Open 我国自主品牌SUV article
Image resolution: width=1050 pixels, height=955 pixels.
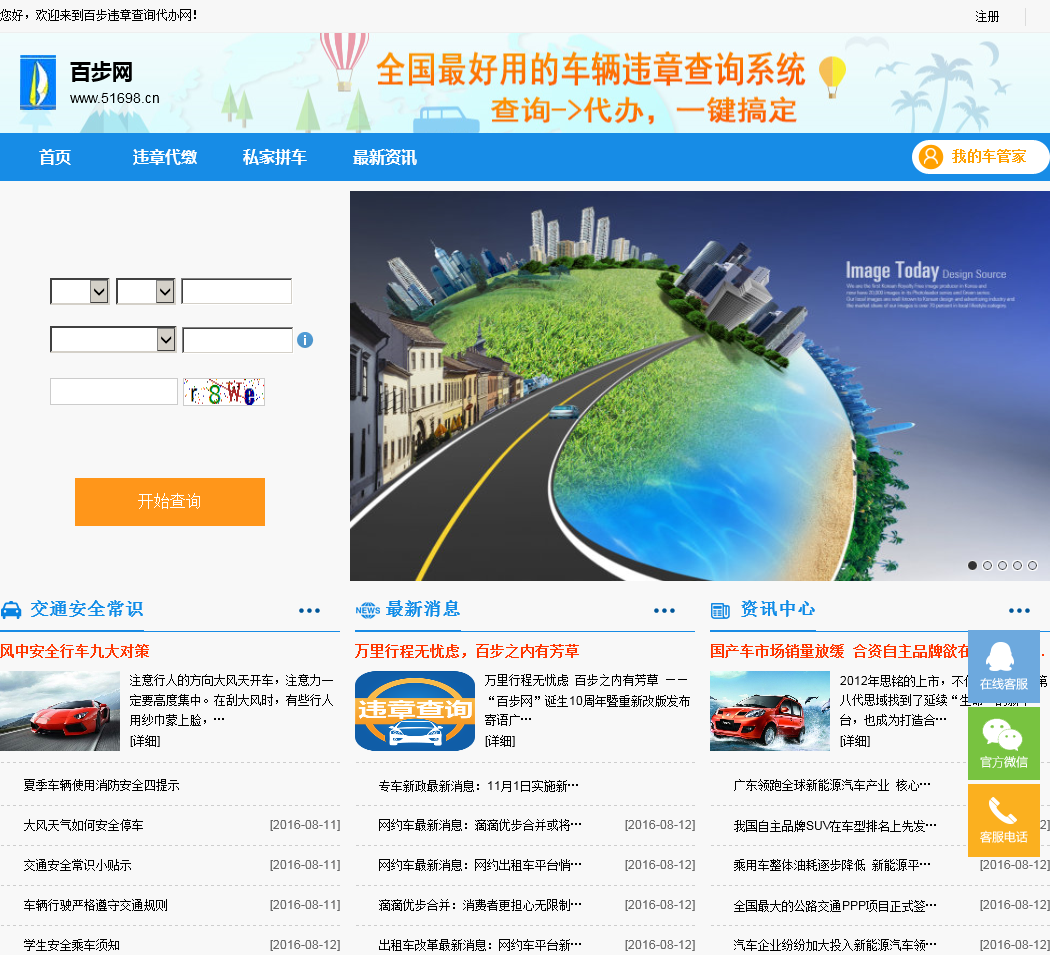pyautogui.click(x=835, y=826)
